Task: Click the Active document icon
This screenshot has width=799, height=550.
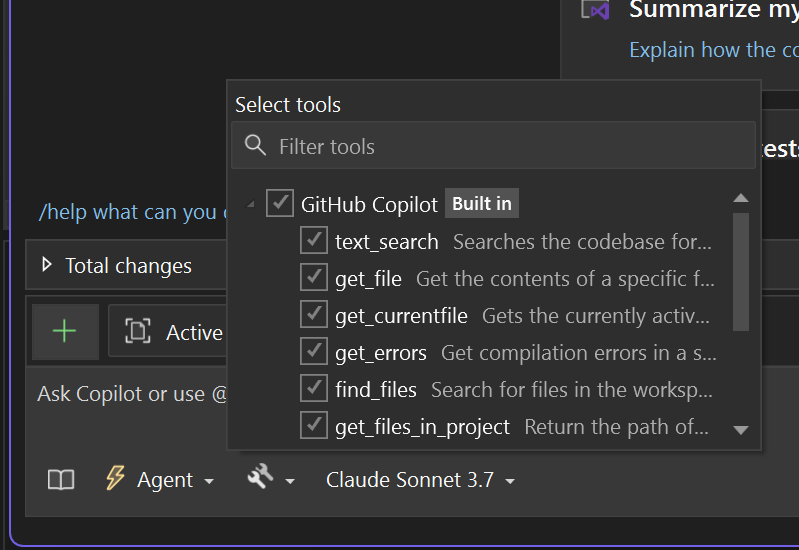Action: pos(137,332)
